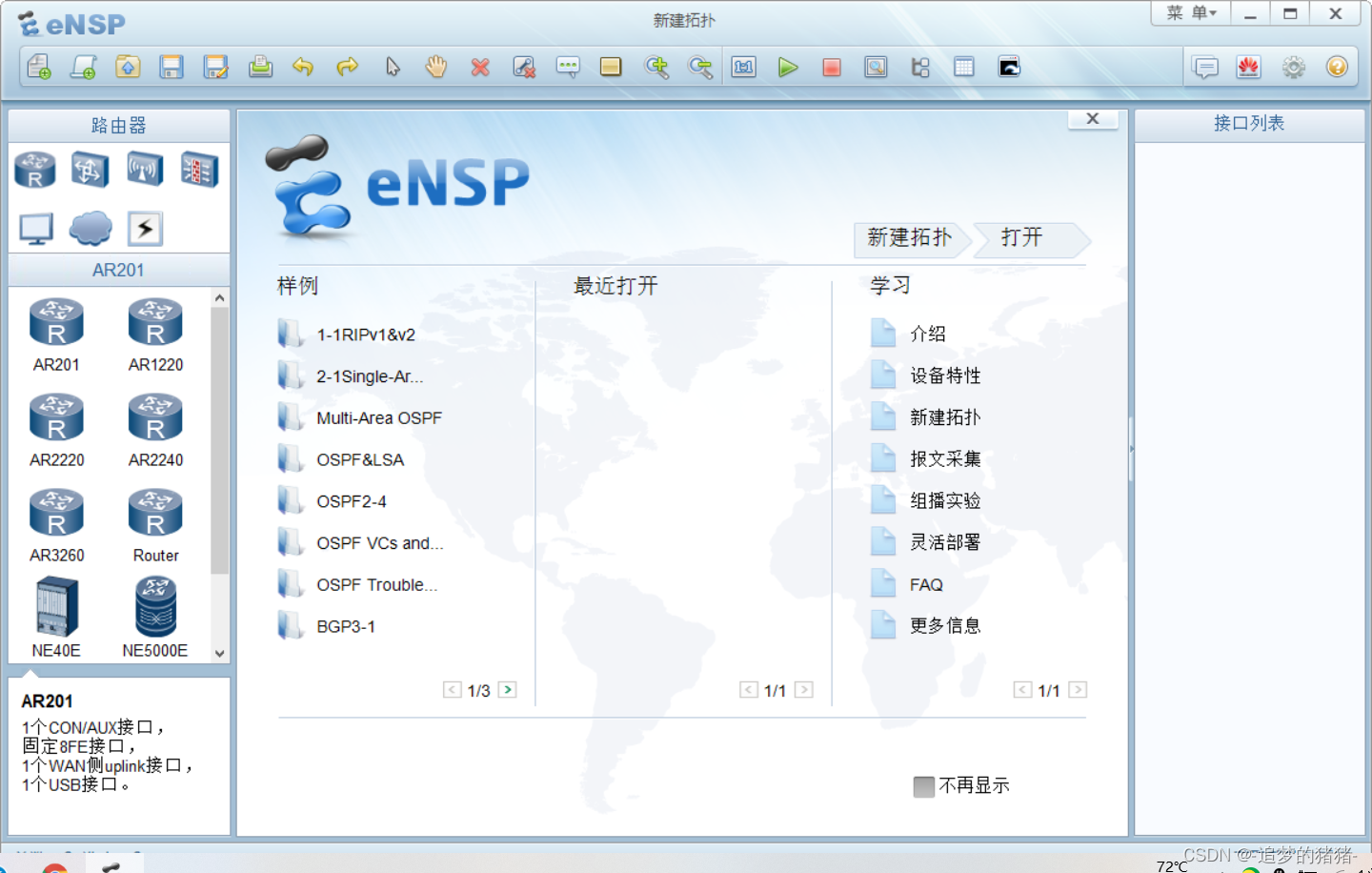
Task: Select the PC terminal category icon
Action: [x=36, y=229]
